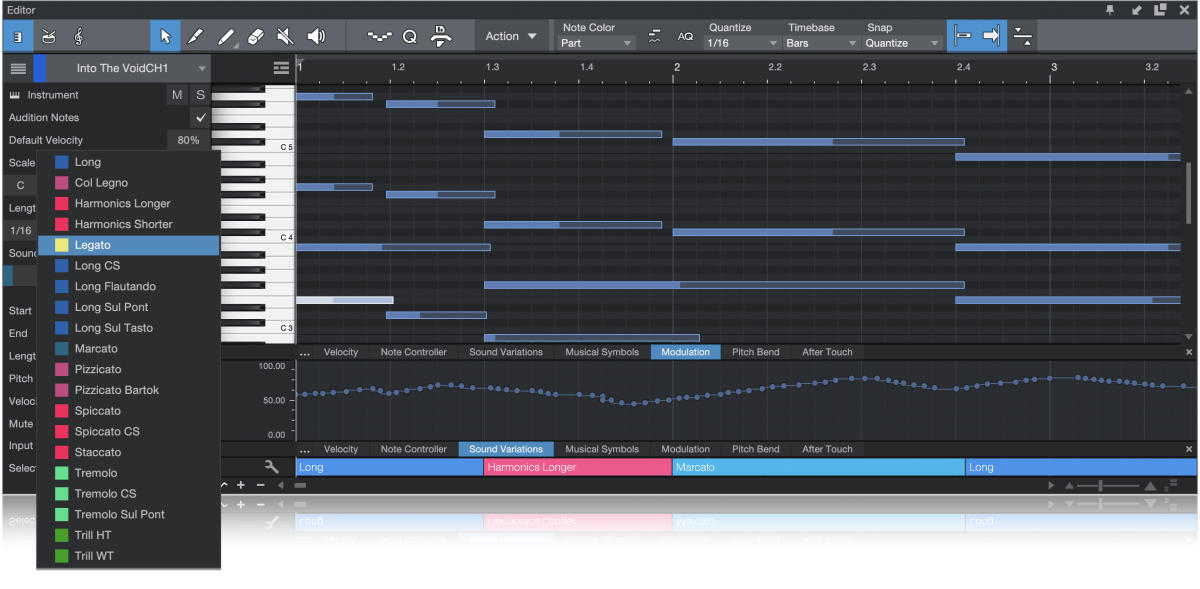
Task: Switch lower lane to Note Controller tab
Action: (413, 449)
